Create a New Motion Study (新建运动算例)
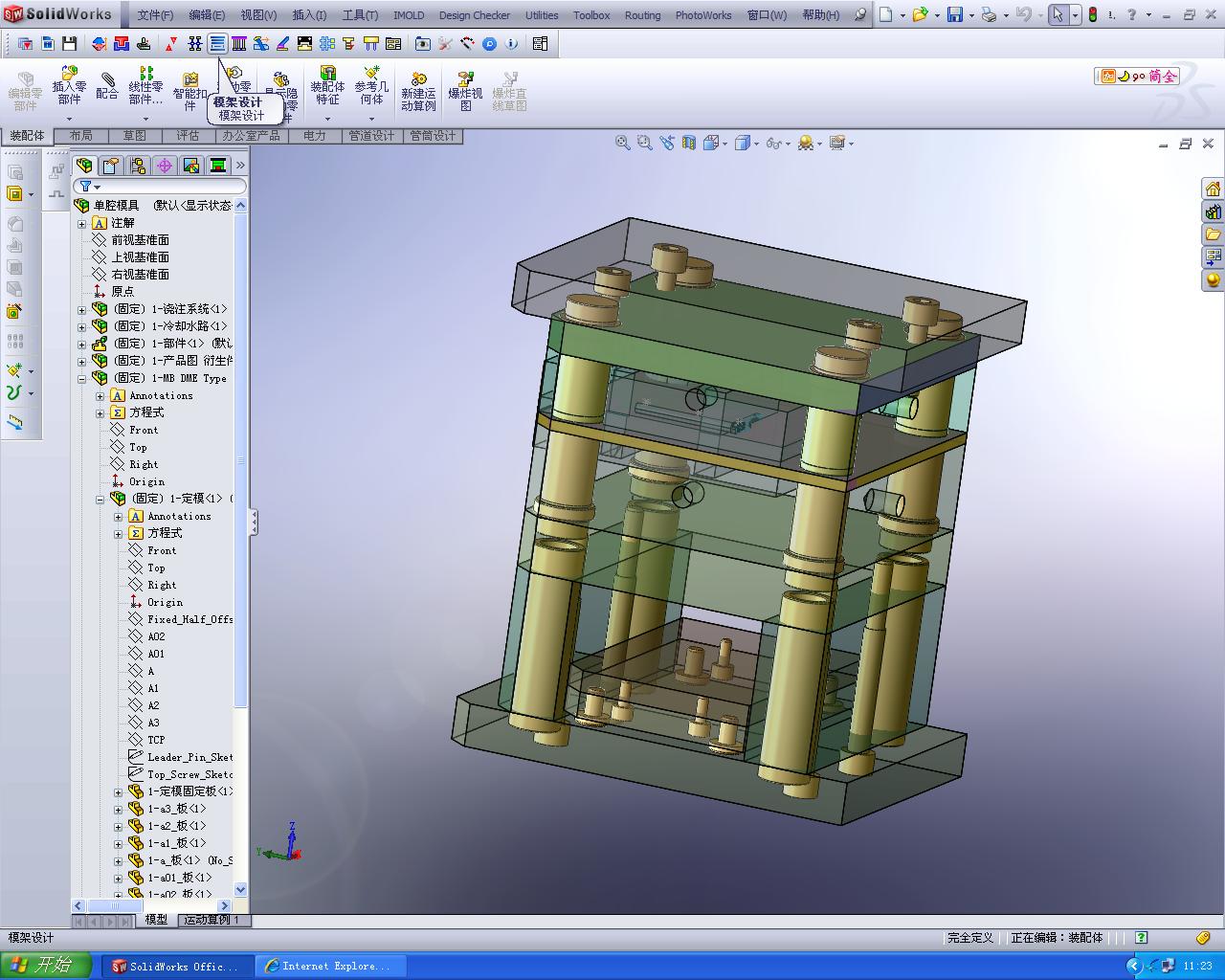Screen dimensions: 1225x980 [418, 92]
